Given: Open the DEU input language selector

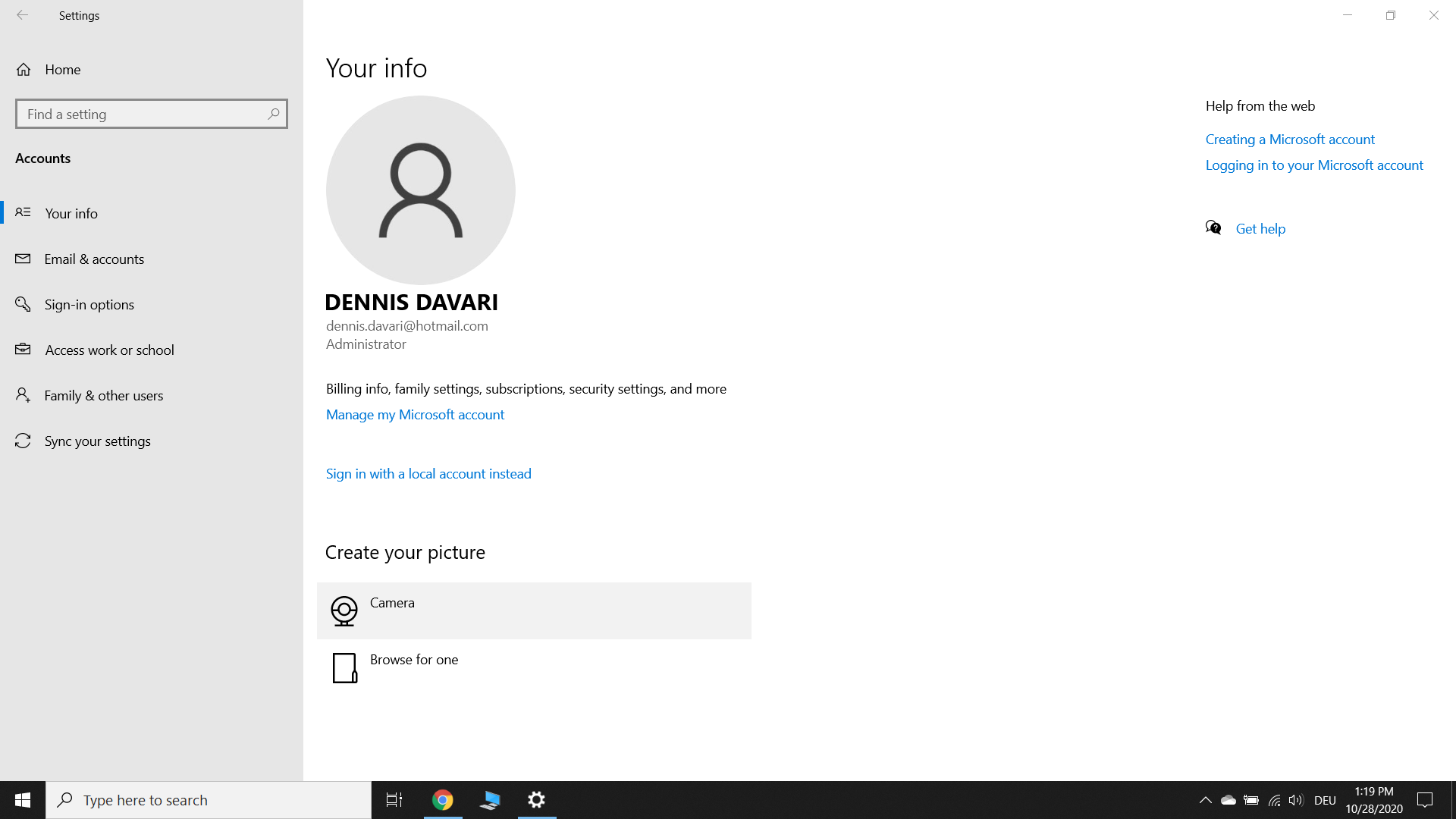Looking at the screenshot, I should pyautogui.click(x=1325, y=800).
